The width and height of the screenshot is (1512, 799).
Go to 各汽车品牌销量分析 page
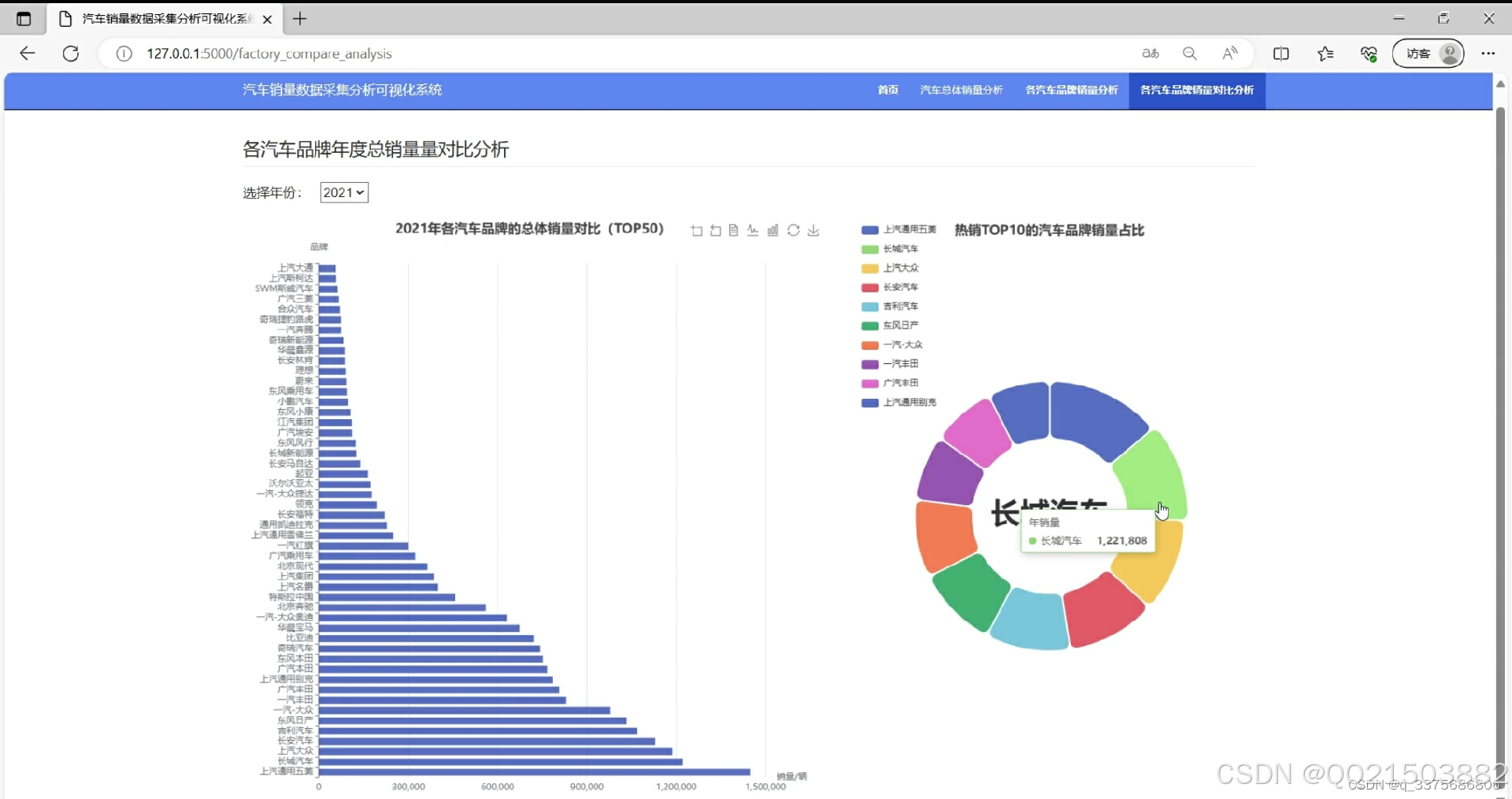coord(1070,90)
